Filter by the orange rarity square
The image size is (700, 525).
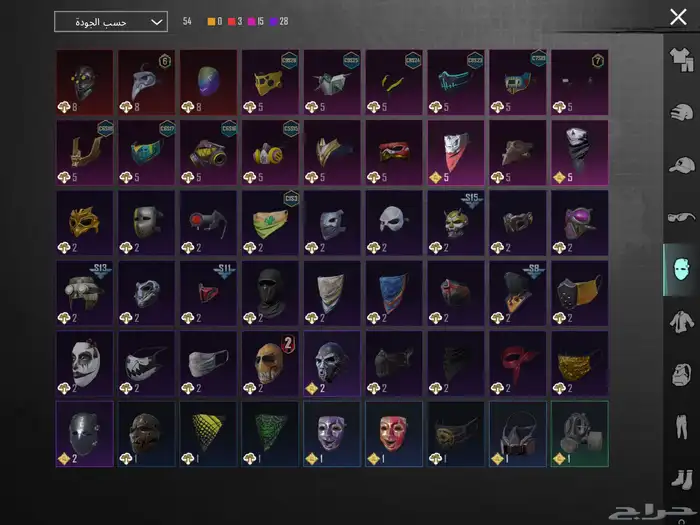[x=211, y=21]
